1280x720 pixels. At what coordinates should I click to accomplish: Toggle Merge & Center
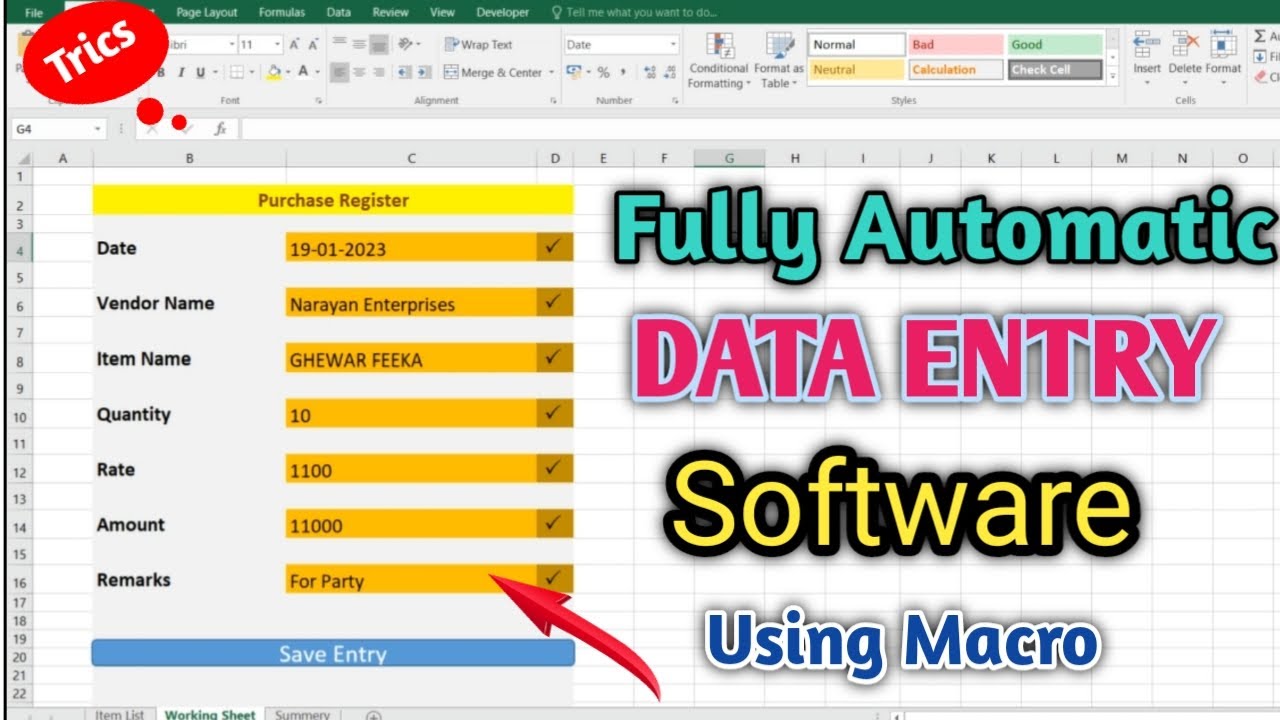click(x=493, y=72)
